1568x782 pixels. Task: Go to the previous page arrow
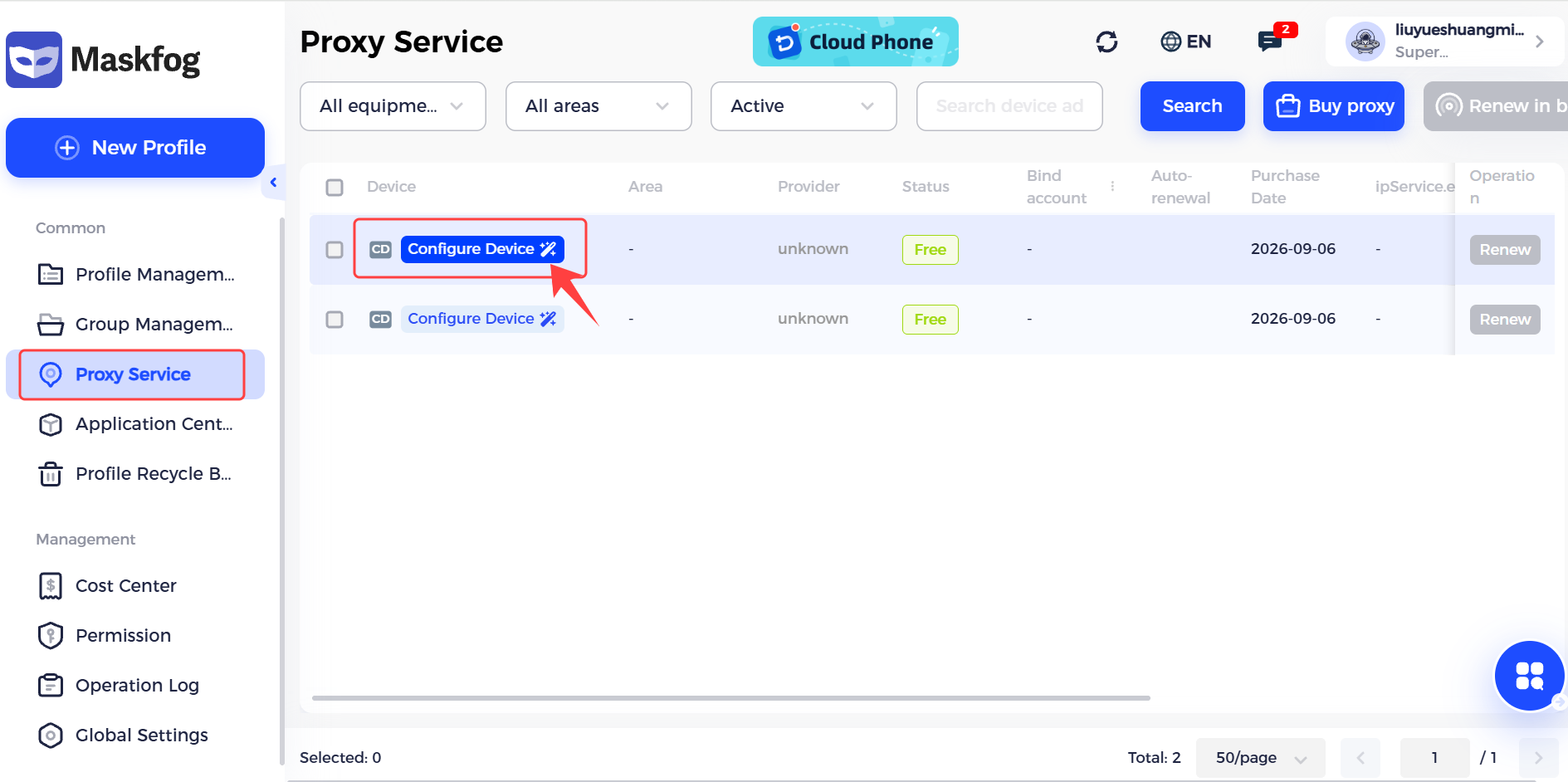[x=1360, y=758]
